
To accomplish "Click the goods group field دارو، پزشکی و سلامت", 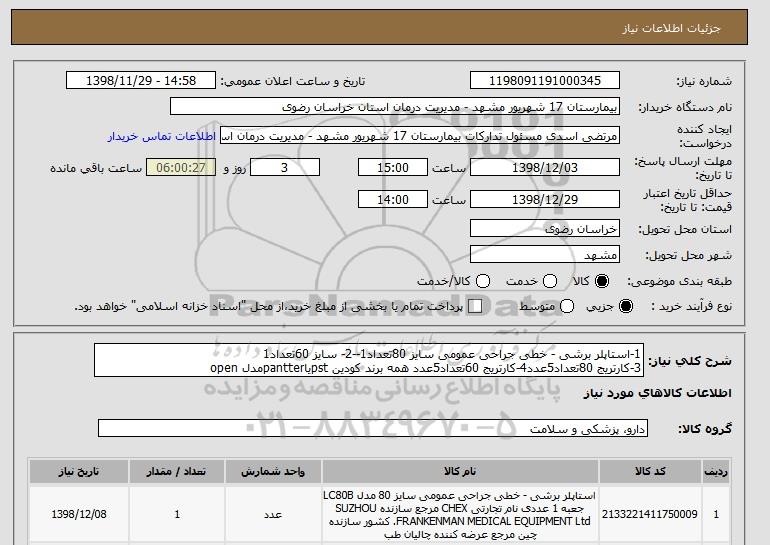I will pos(373,429).
